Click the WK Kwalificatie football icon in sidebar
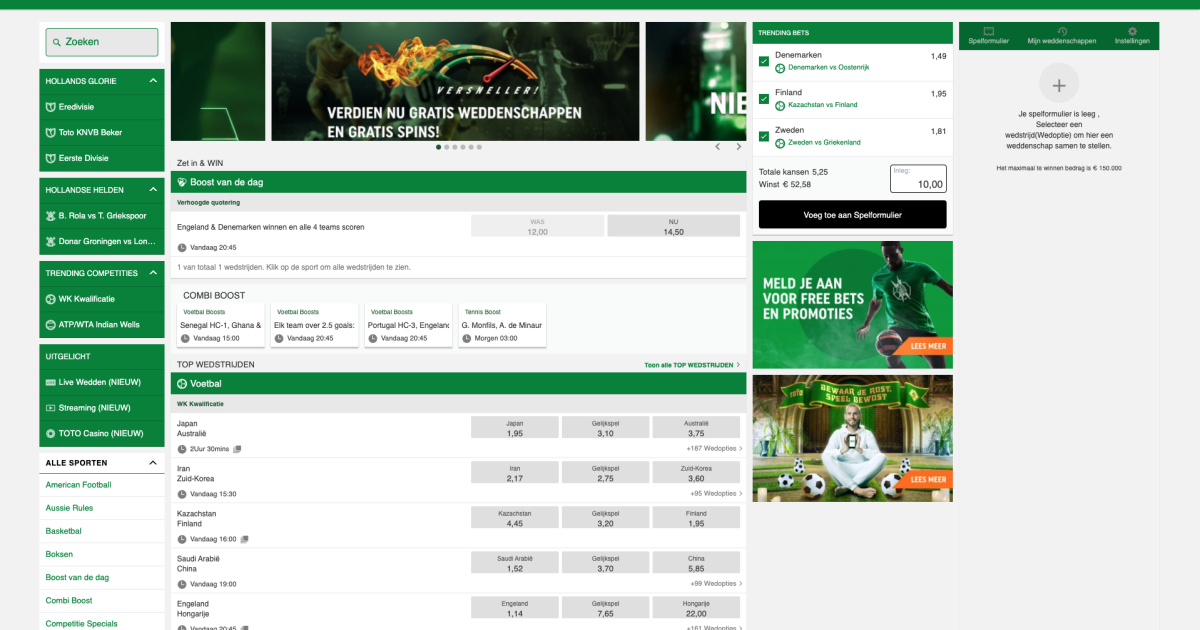The height and width of the screenshot is (630, 1200). (51, 299)
